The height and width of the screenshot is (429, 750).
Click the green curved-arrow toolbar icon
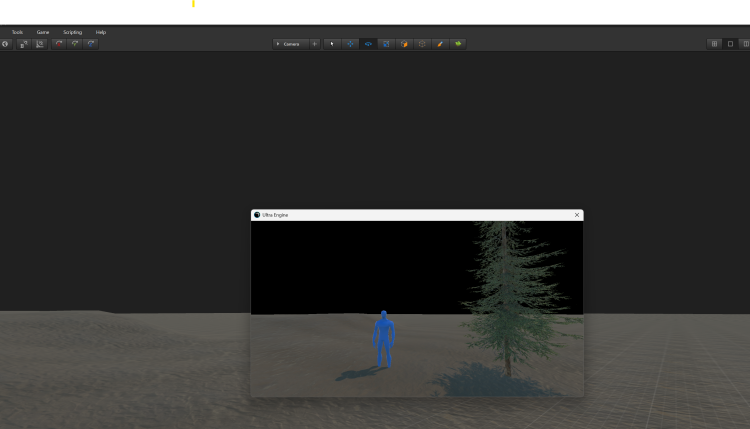pyautogui.click(x=75, y=44)
